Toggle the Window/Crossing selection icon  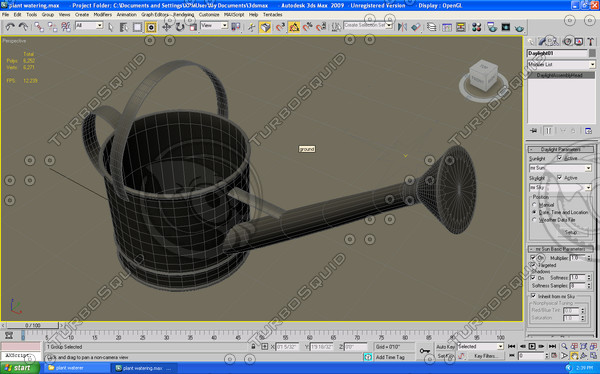151,27
